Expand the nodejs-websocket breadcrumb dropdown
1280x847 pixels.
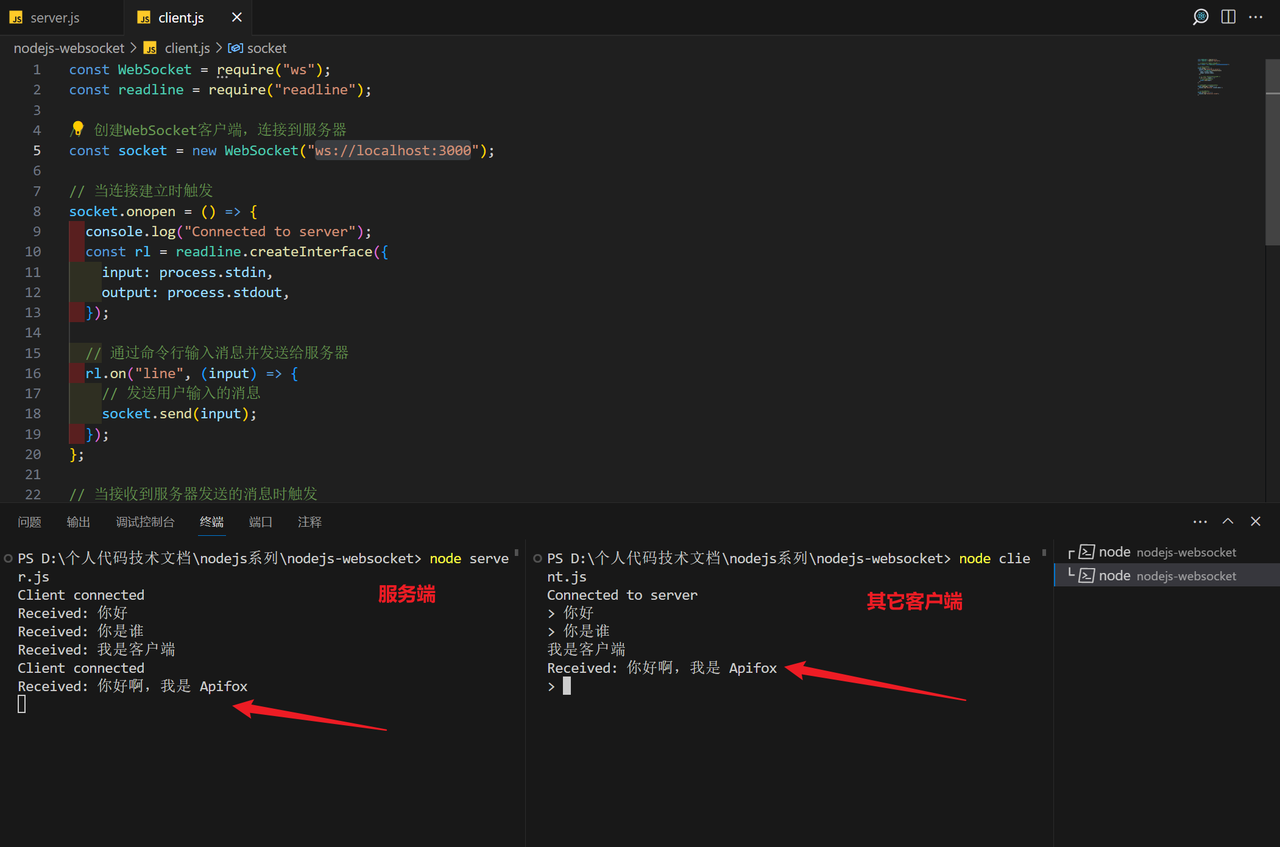(x=68, y=47)
